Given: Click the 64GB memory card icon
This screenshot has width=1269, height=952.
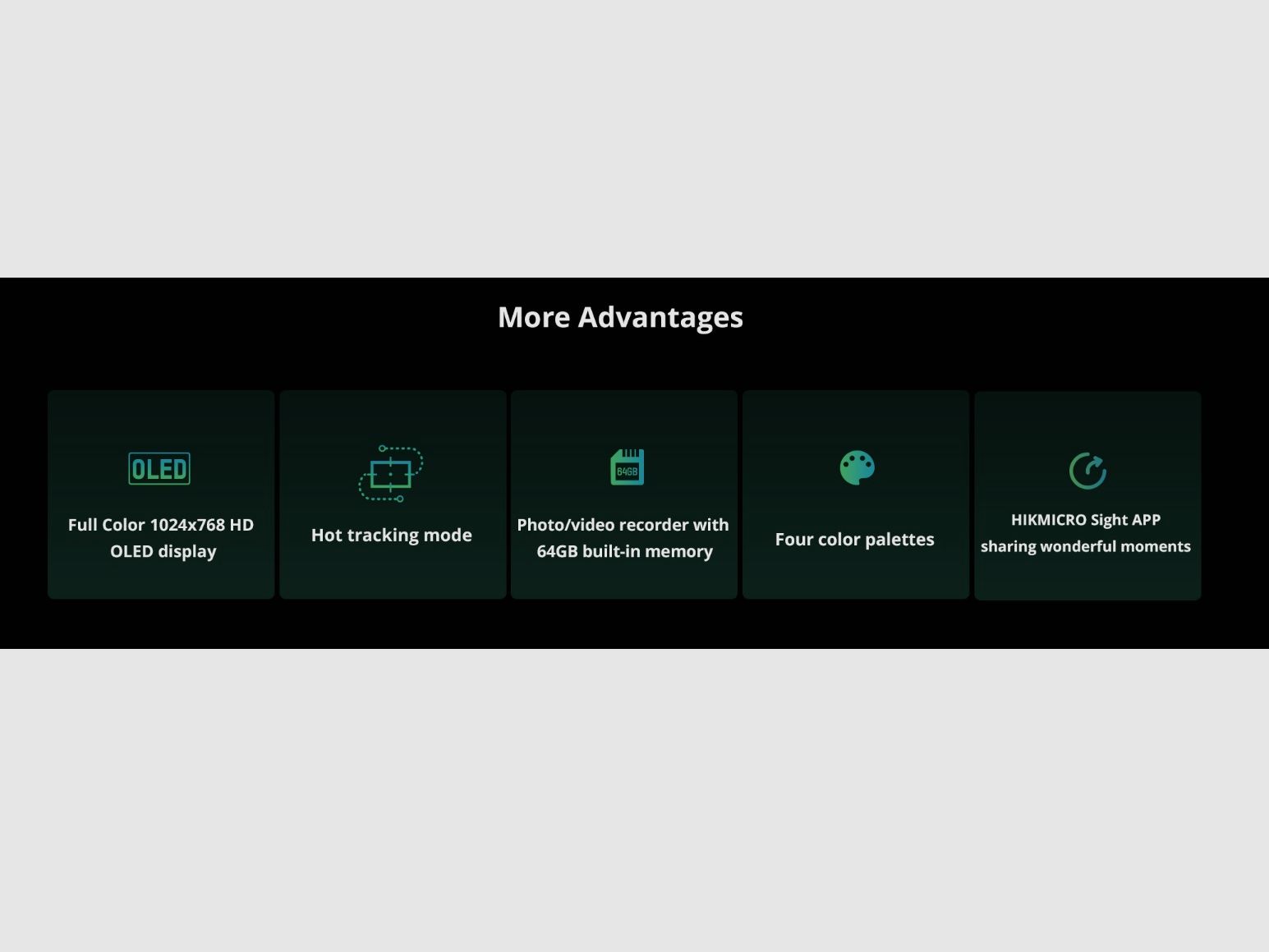Looking at the screenshot, I should pyautogui.click(x=627, y=467).
